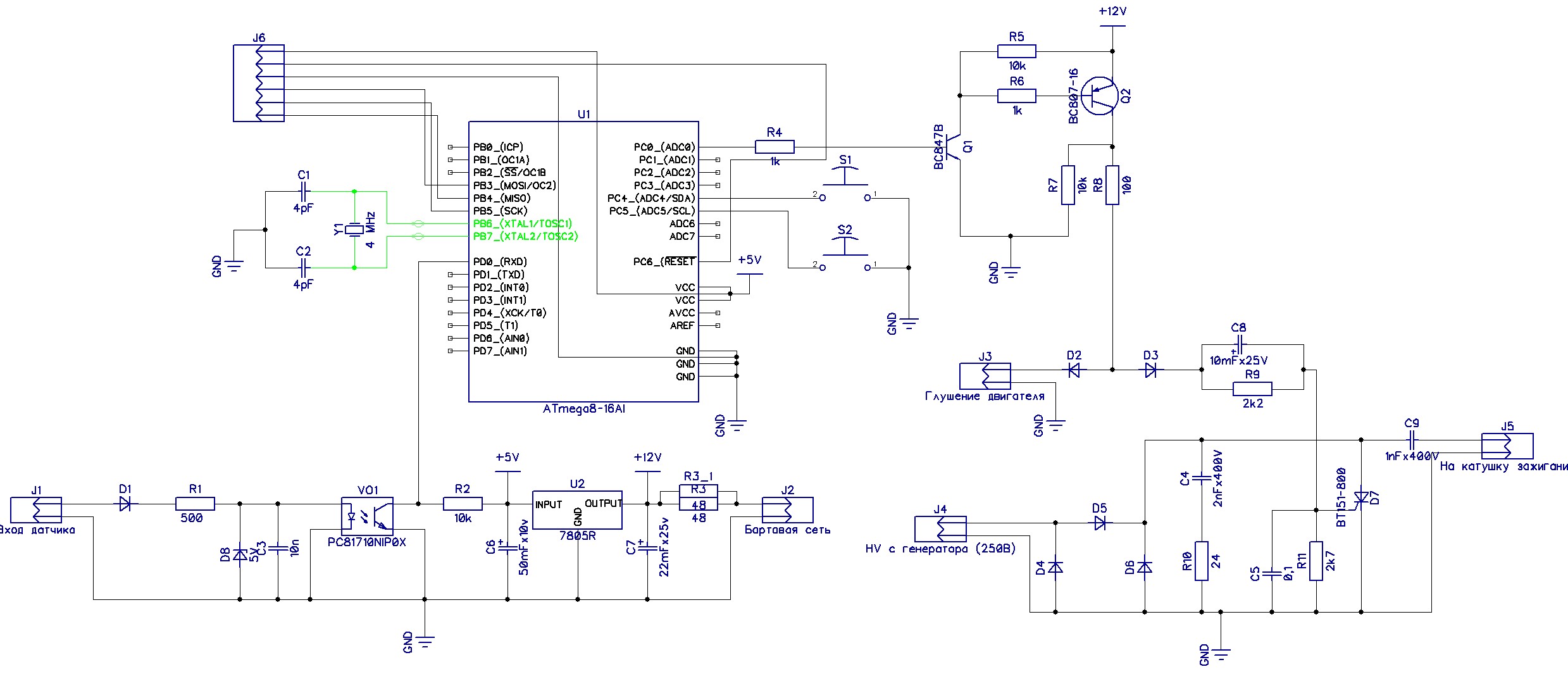This screenshot has width=1568, height=674.
Task: Select optocoupler VO1 PC81710NIP0X
Action: point(367,516)
